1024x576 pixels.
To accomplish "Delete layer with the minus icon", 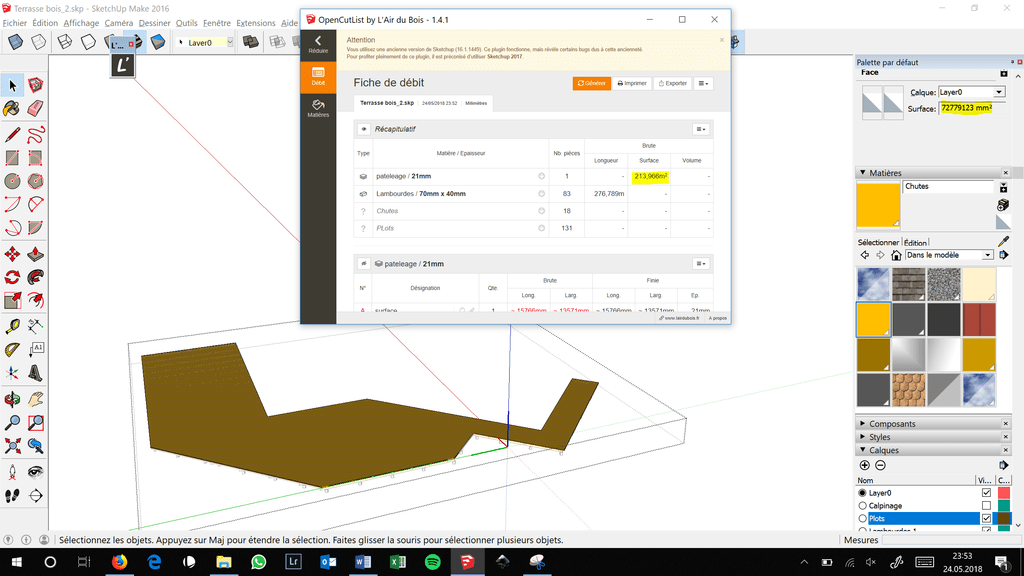I will 880,465.
